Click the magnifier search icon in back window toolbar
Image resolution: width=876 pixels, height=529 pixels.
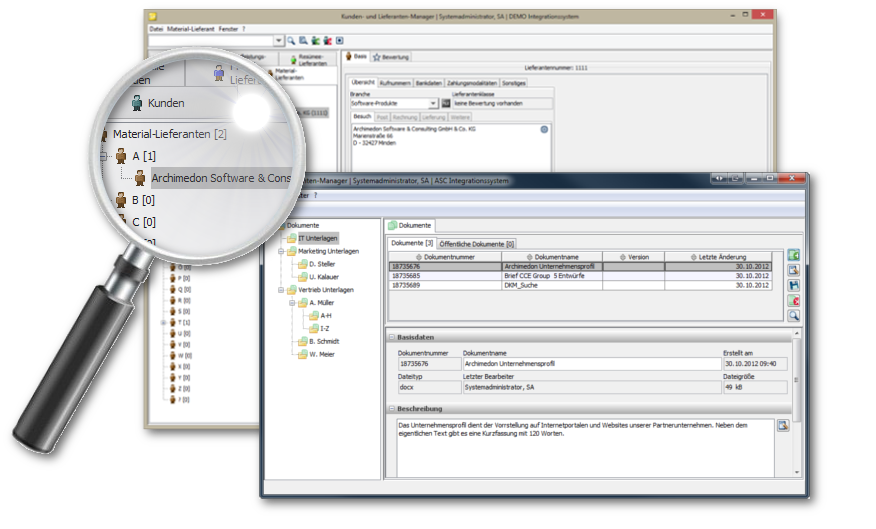[291, 40]
